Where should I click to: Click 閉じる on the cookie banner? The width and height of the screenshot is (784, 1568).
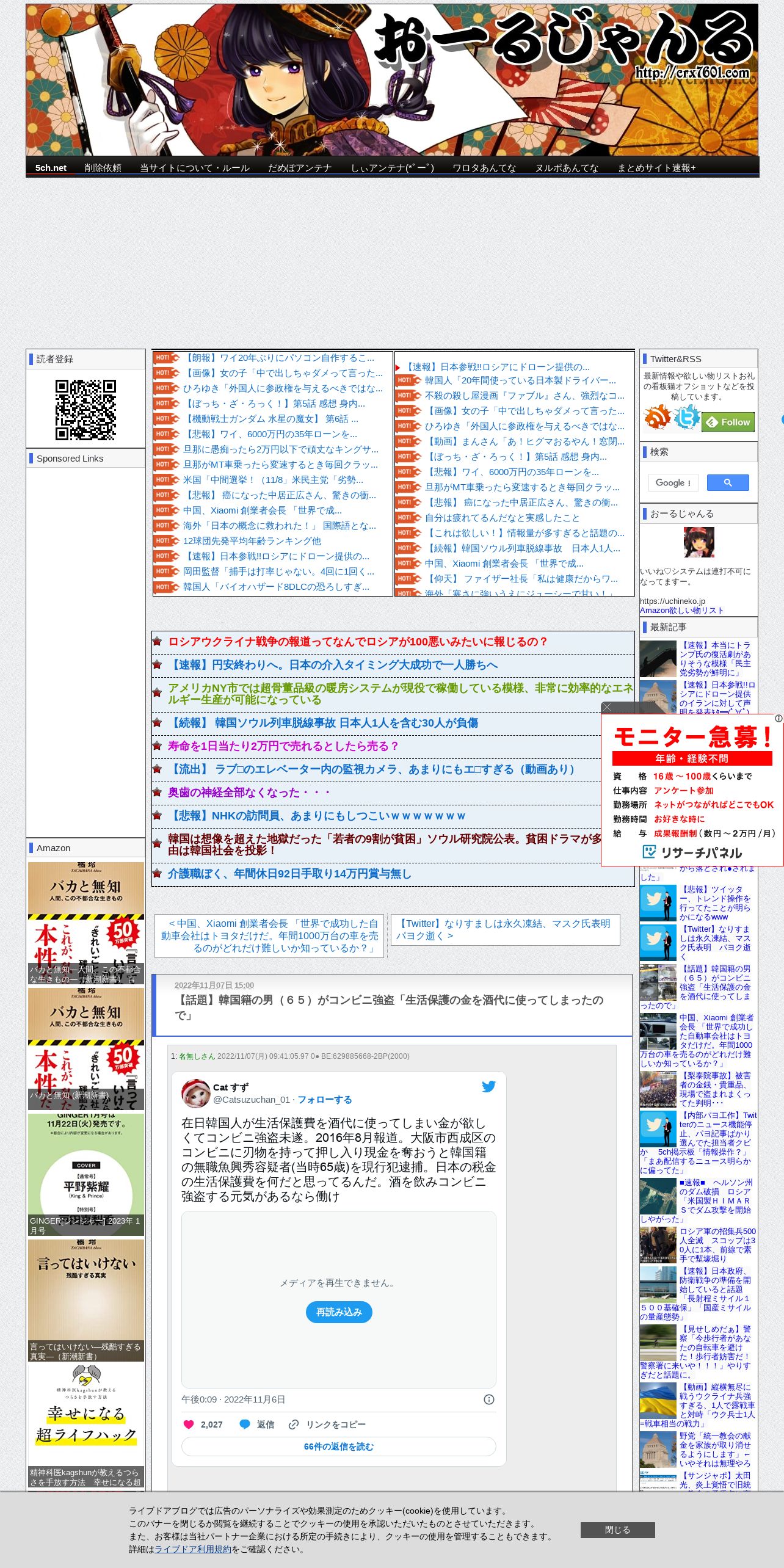(617, 1530)
